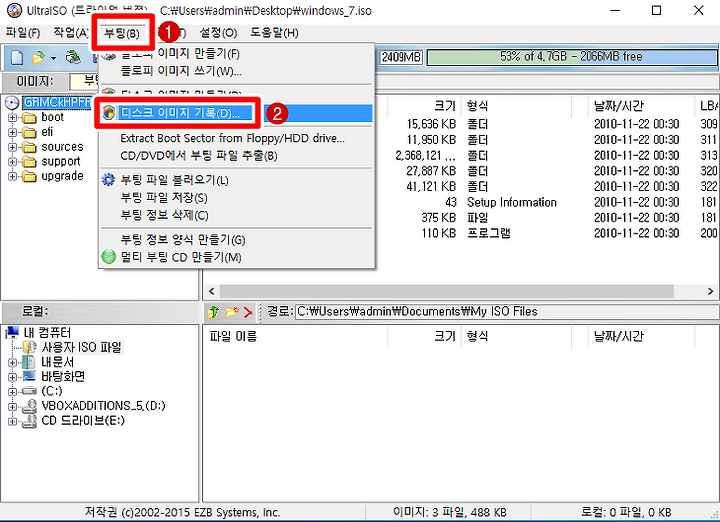Choose 멀티 부팅 CD 만들기(M) entry
Screen dimensions: 720x522
click(x=237, y=257)
